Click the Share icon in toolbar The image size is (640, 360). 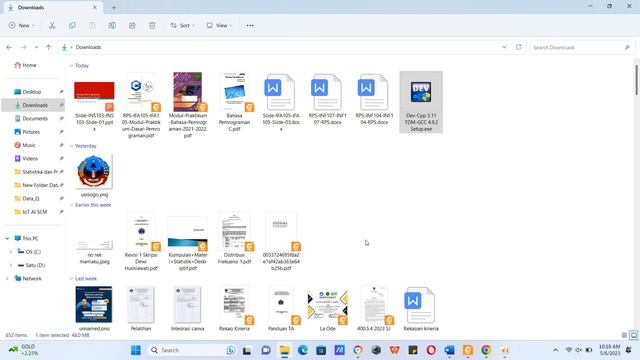pyautogui.click(x=132, y=25)
